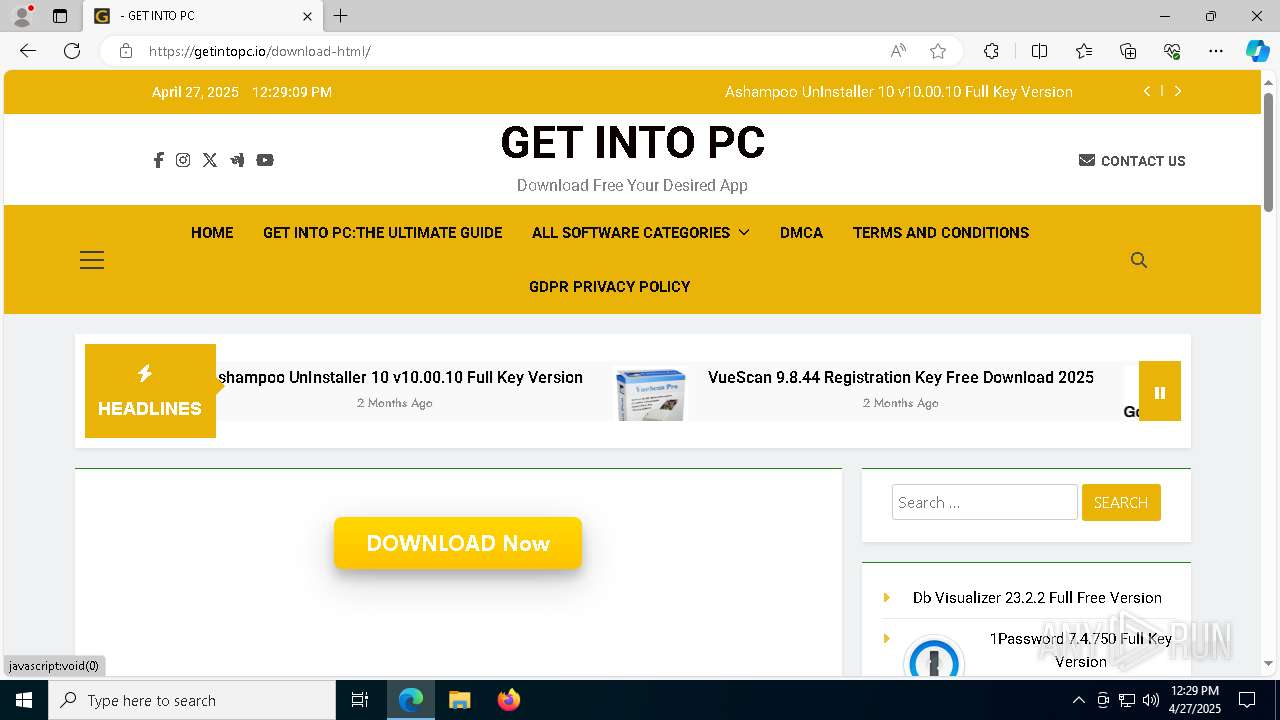Refresh the current page
1280x720 pixels.
pos(72,51)
